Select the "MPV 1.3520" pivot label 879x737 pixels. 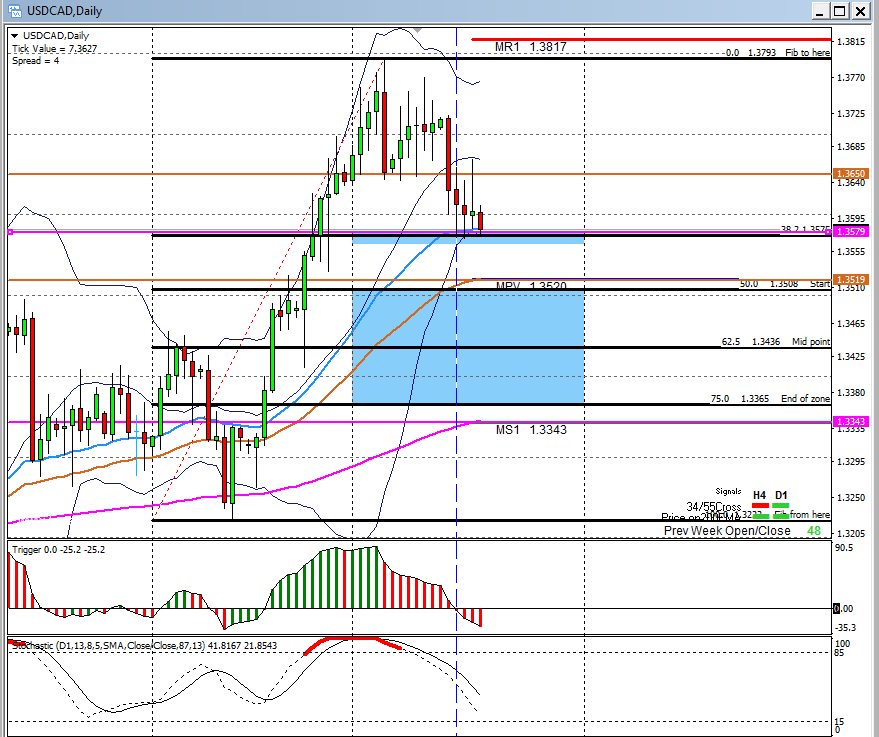tap(531, 286)
